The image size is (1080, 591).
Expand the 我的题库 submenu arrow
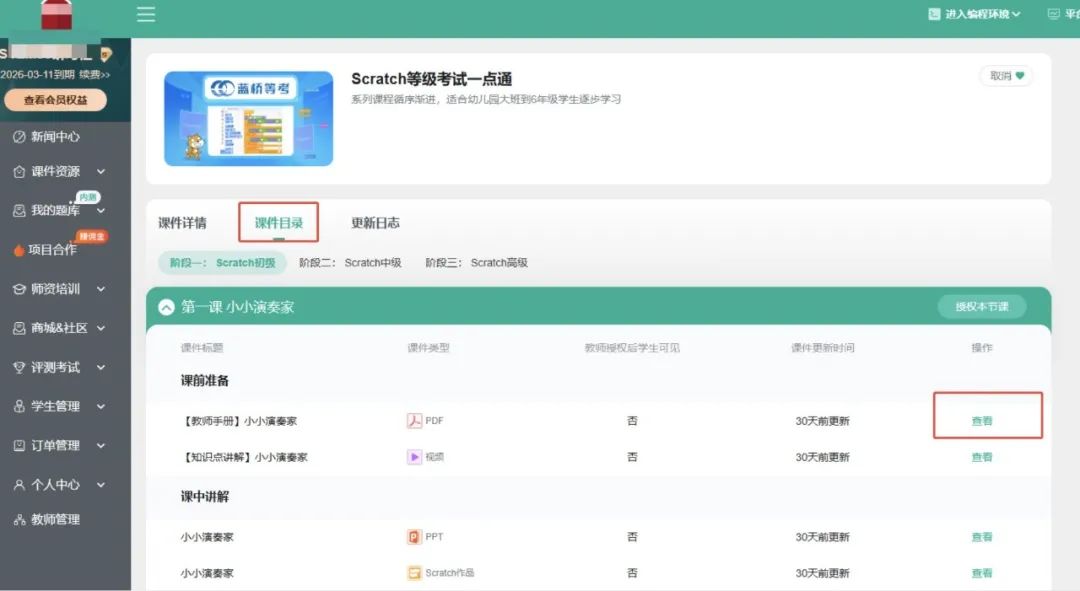(101, 210)
